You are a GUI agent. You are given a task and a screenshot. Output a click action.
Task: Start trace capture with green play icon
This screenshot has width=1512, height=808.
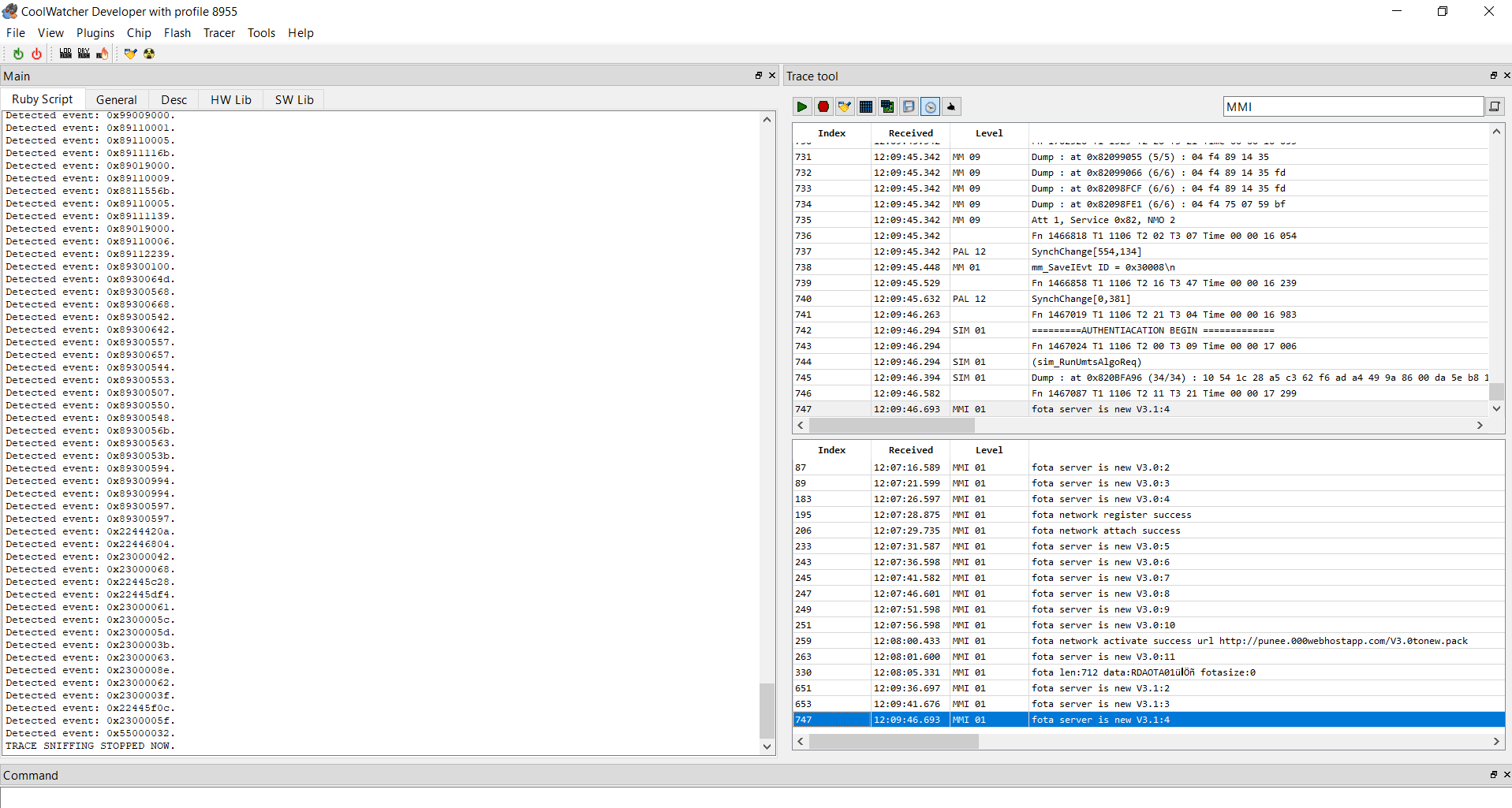point(801,106)
